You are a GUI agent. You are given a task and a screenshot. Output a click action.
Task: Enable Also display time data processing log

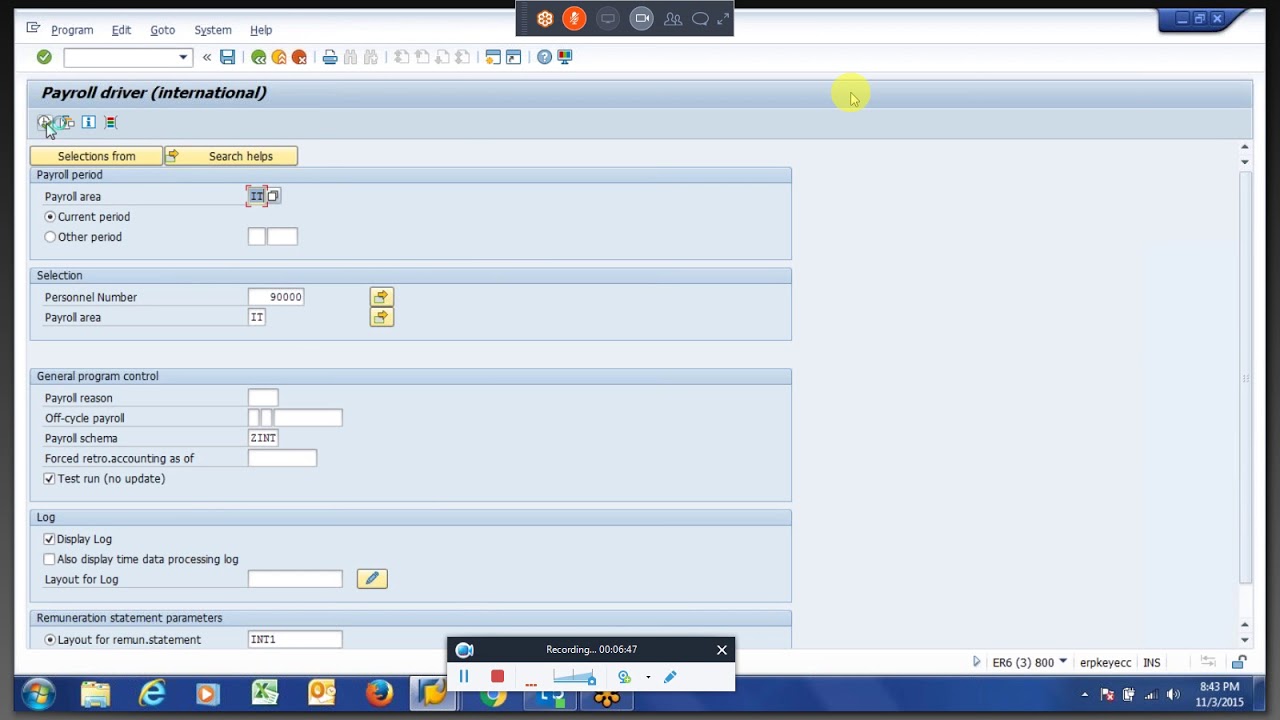click(x=49, y=559)
